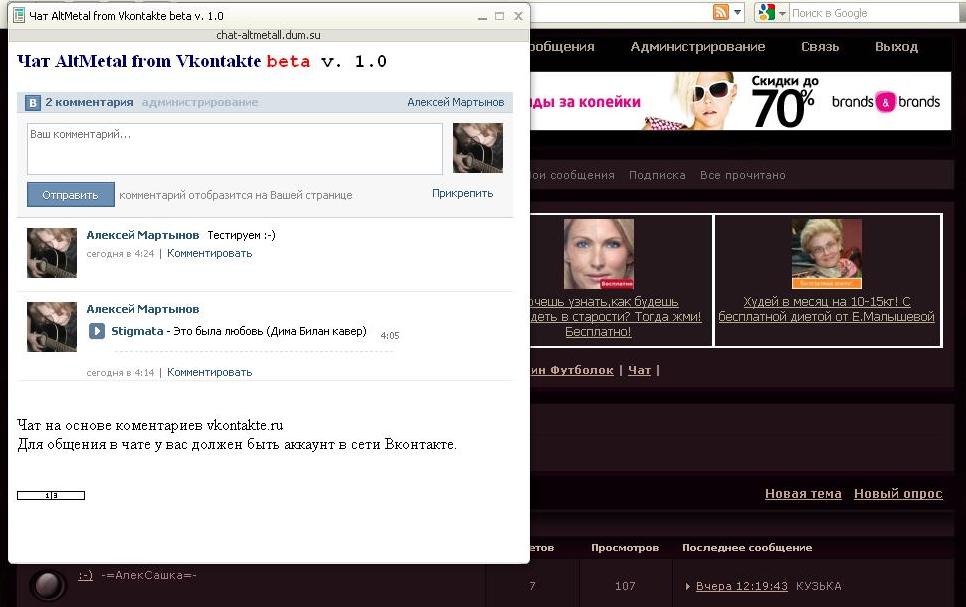Click the Поиск в Google search field

[875, 13]
